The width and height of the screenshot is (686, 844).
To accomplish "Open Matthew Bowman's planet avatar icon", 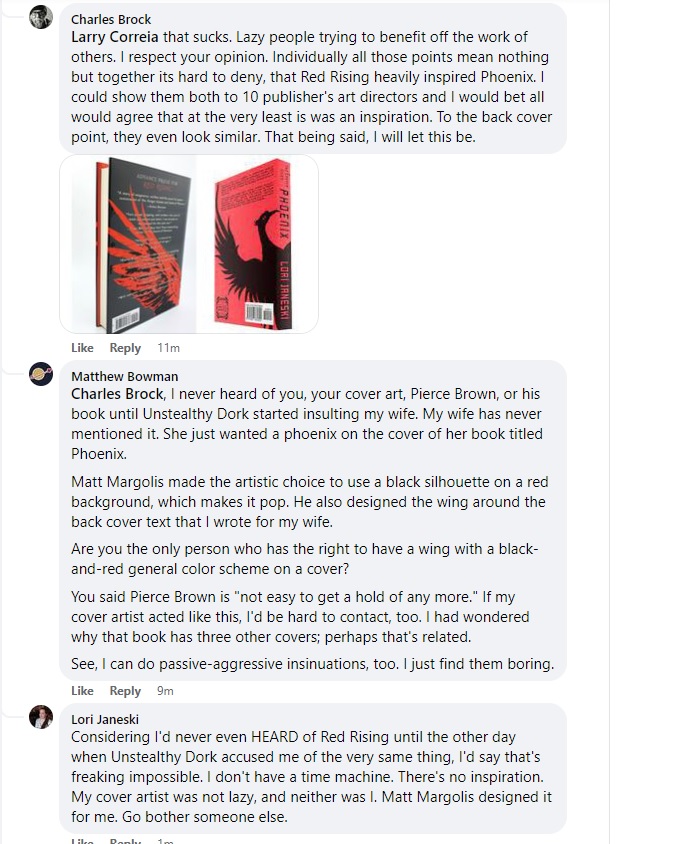I will 41,374.
